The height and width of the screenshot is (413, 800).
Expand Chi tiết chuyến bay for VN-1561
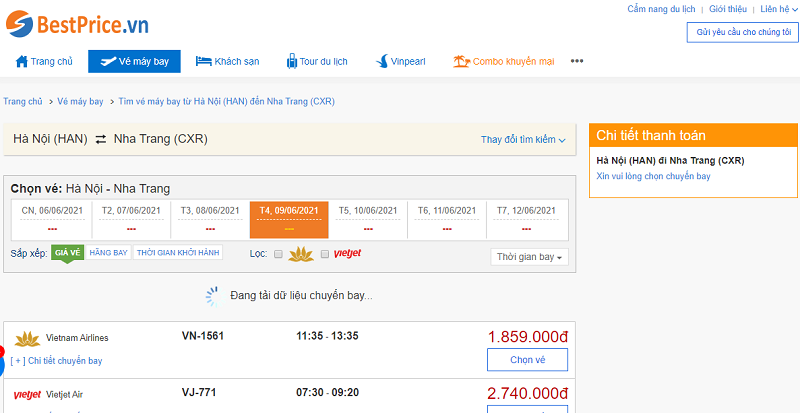pos(56,361)
